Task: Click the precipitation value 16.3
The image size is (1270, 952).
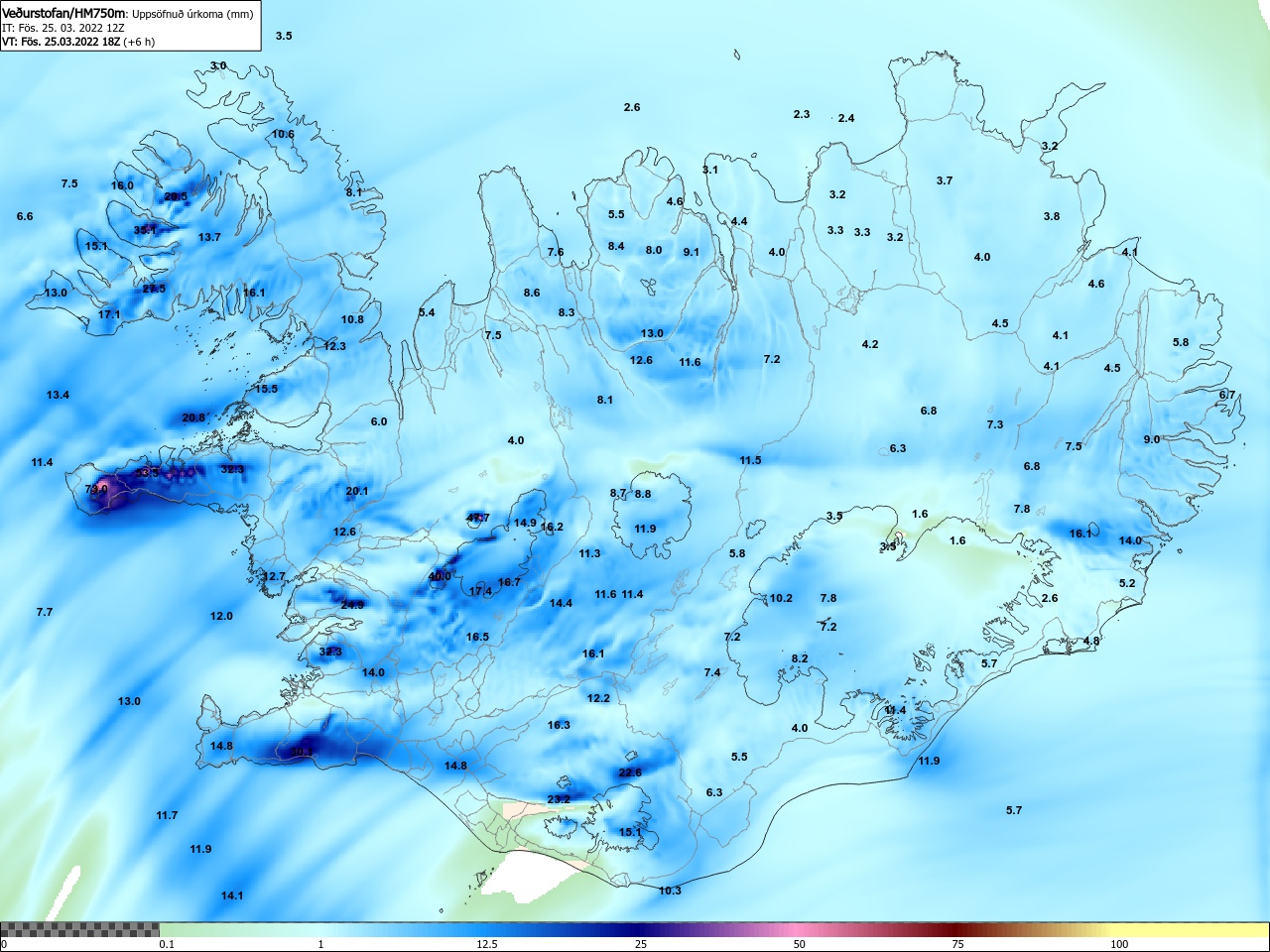Action: point(559,726)
